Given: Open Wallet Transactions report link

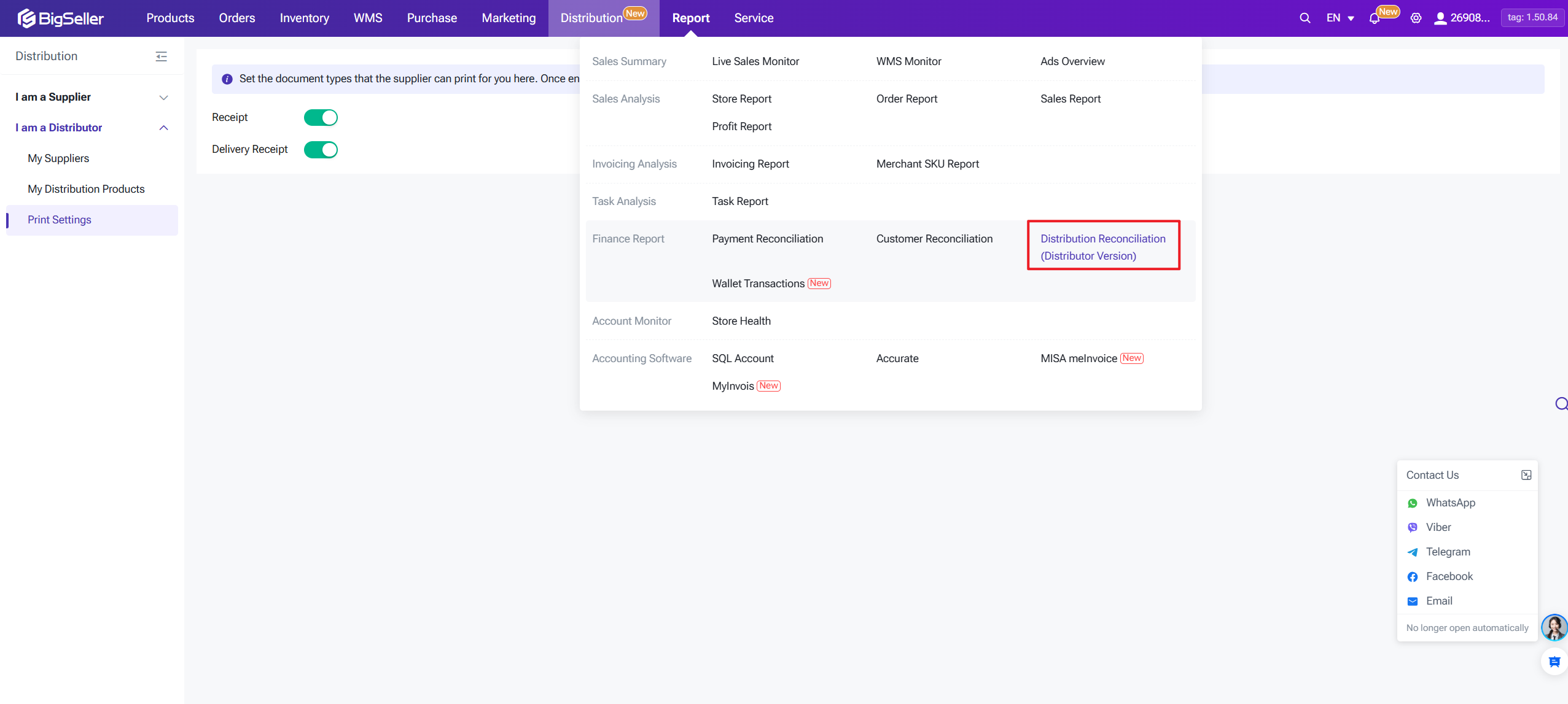Looking at the screenshot, I should (x=758, y=284).
